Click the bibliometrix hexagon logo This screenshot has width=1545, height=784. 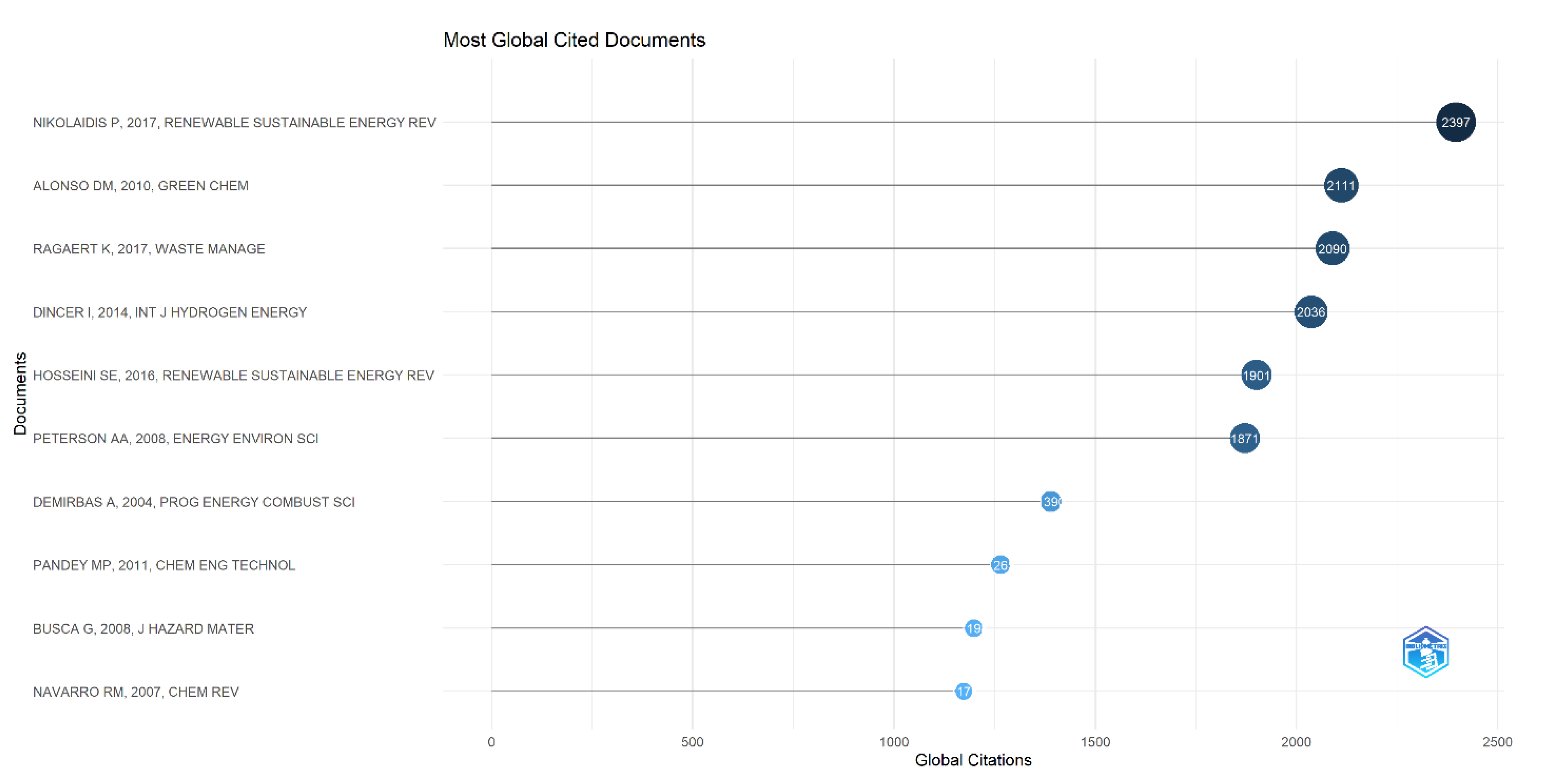(1426, 651)
